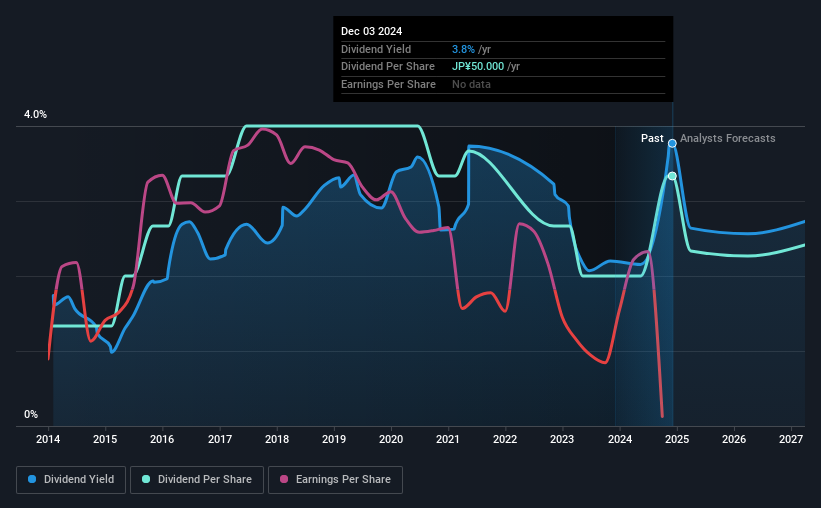
Task: Click the 4.0% y-axis label
Action: pos(35,114)
